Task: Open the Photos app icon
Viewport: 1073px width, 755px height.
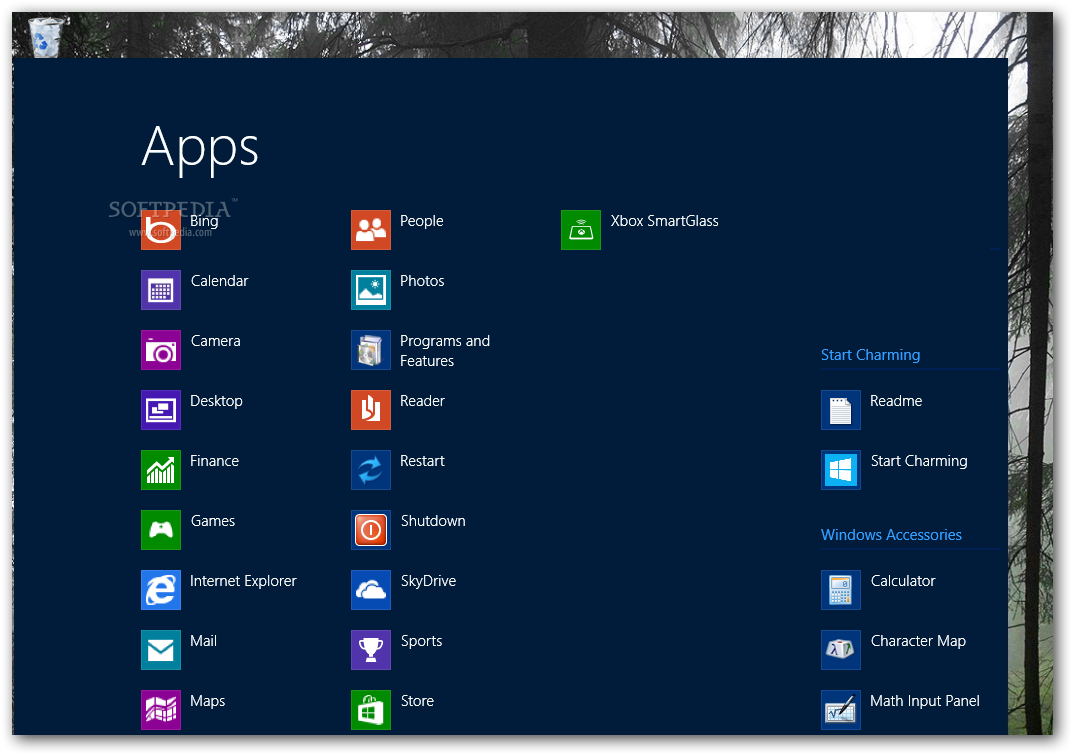Action: coord(371,290)
